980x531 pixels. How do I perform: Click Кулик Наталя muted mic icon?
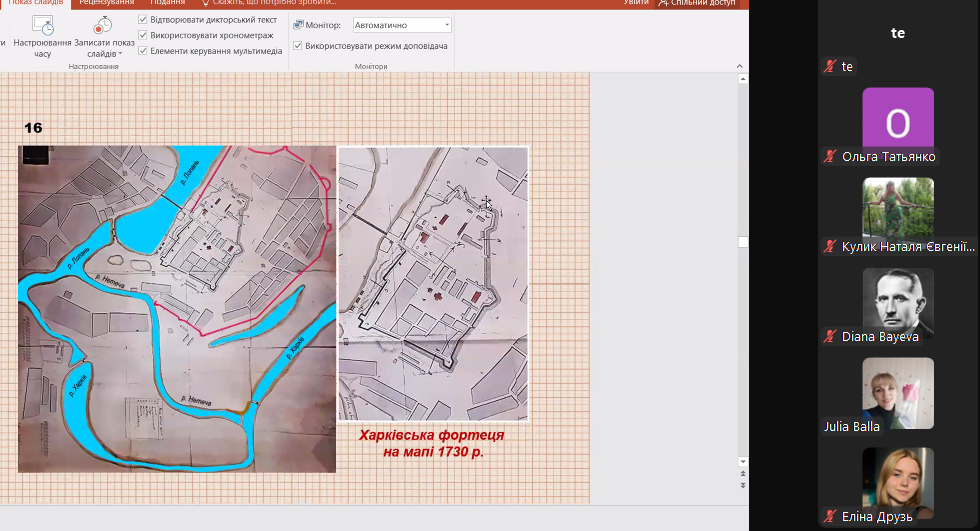[x=829, y=246]
